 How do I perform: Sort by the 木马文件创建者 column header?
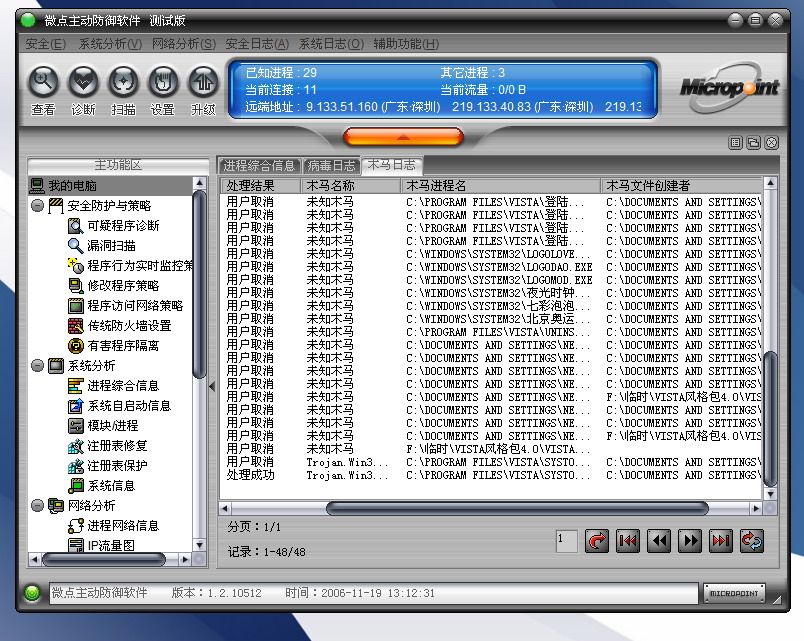tap(681, 186)
